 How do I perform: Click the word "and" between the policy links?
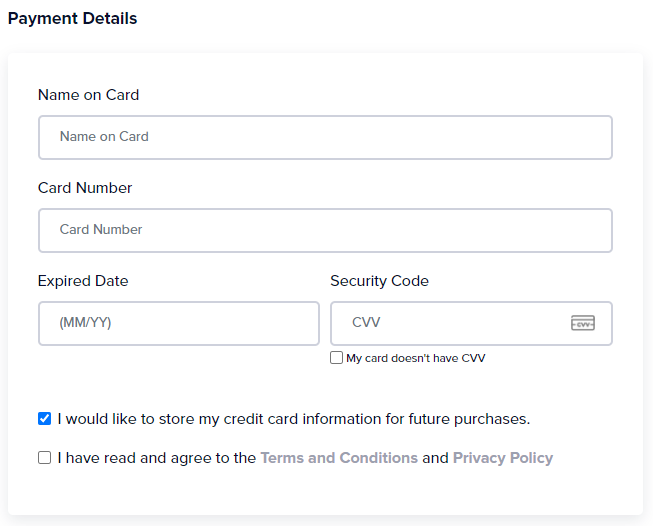[x=435, y=458]
